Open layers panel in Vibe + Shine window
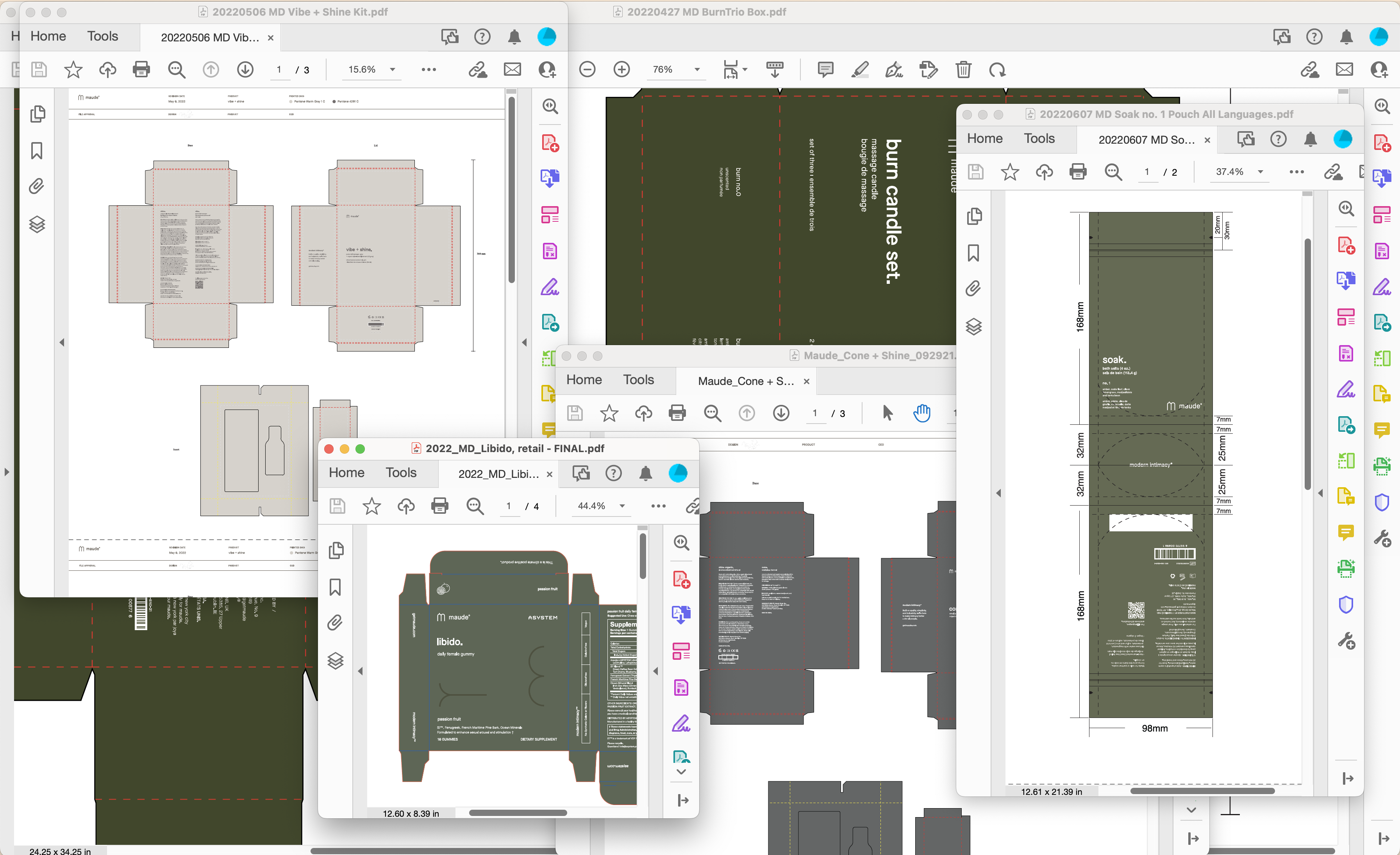 click(x=37, y=224)
